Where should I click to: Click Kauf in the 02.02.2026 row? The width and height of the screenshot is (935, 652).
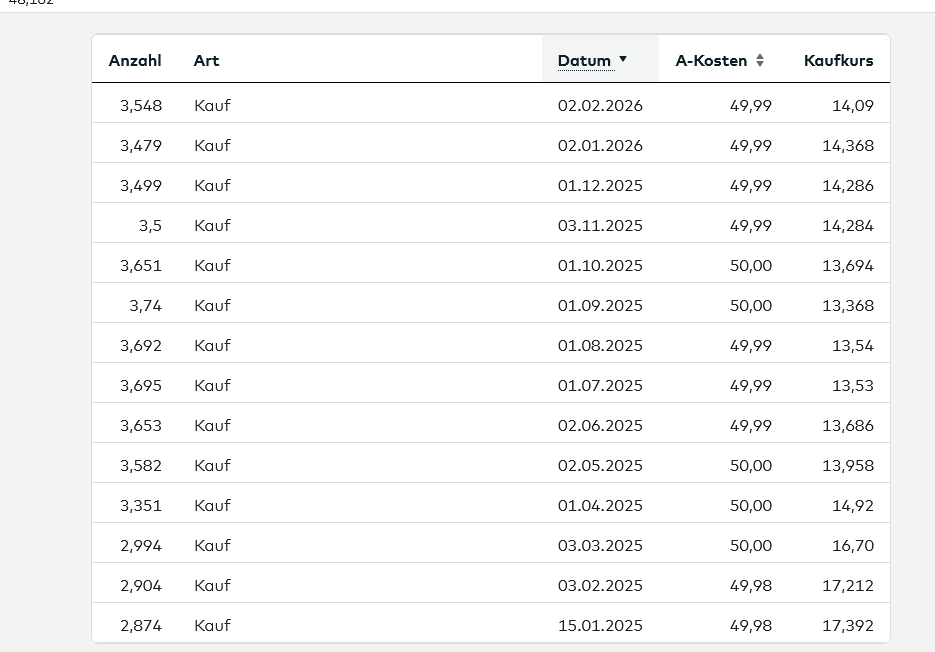point(212,106)
